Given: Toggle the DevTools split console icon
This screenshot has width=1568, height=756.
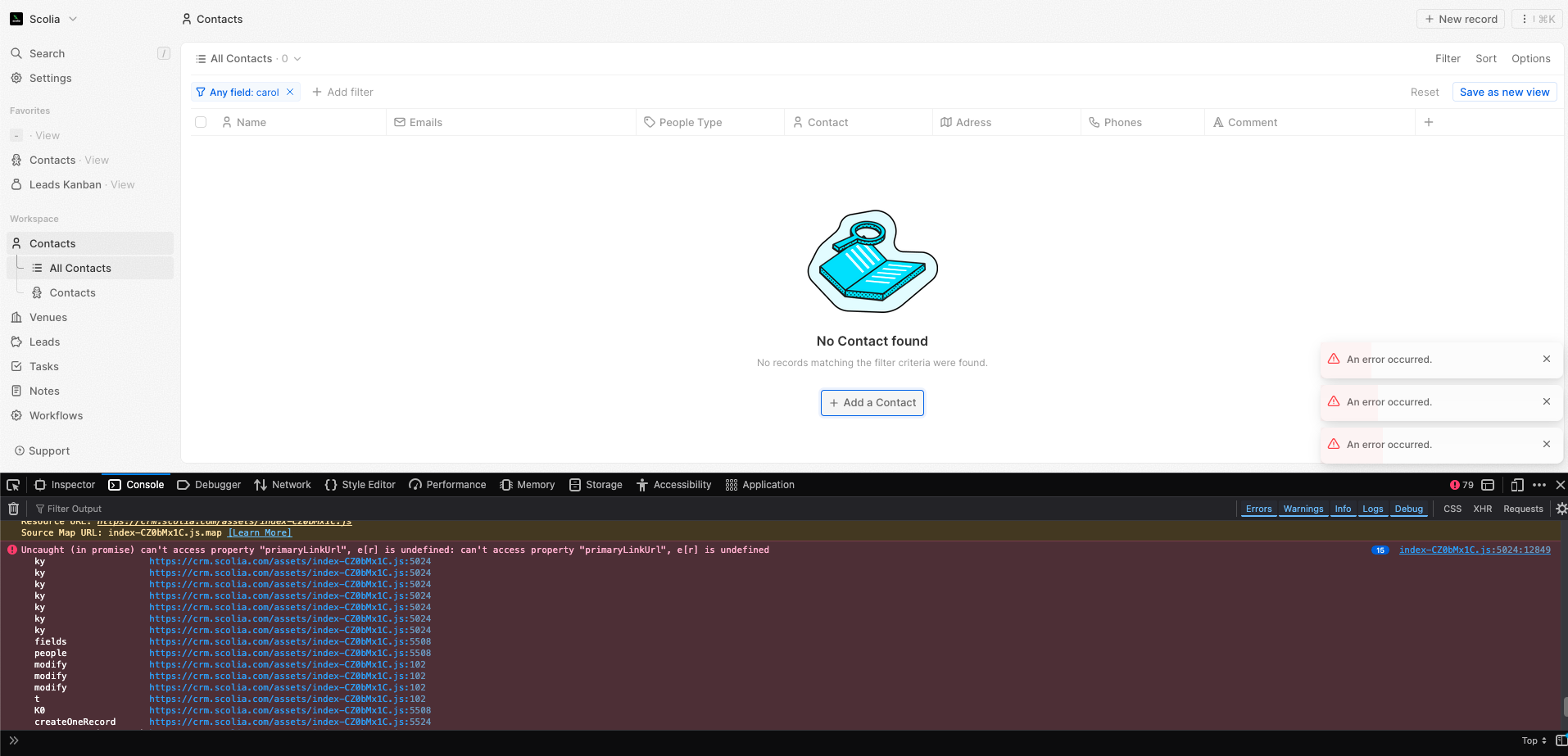Looking at the screenshot, I should click(1488, 485).
